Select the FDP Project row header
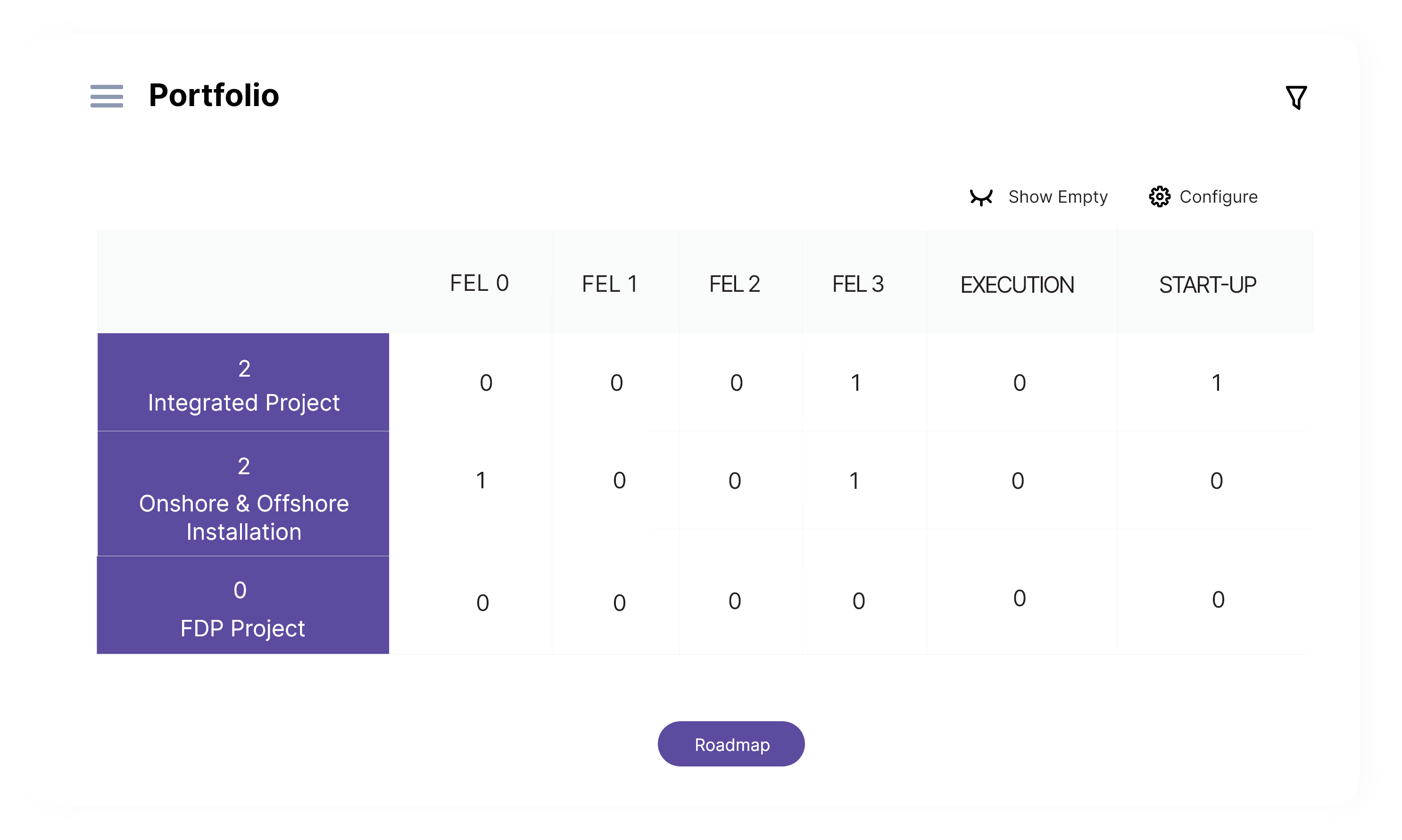Viewport: 1402px width, 840px height. click(x=243, y=605)
